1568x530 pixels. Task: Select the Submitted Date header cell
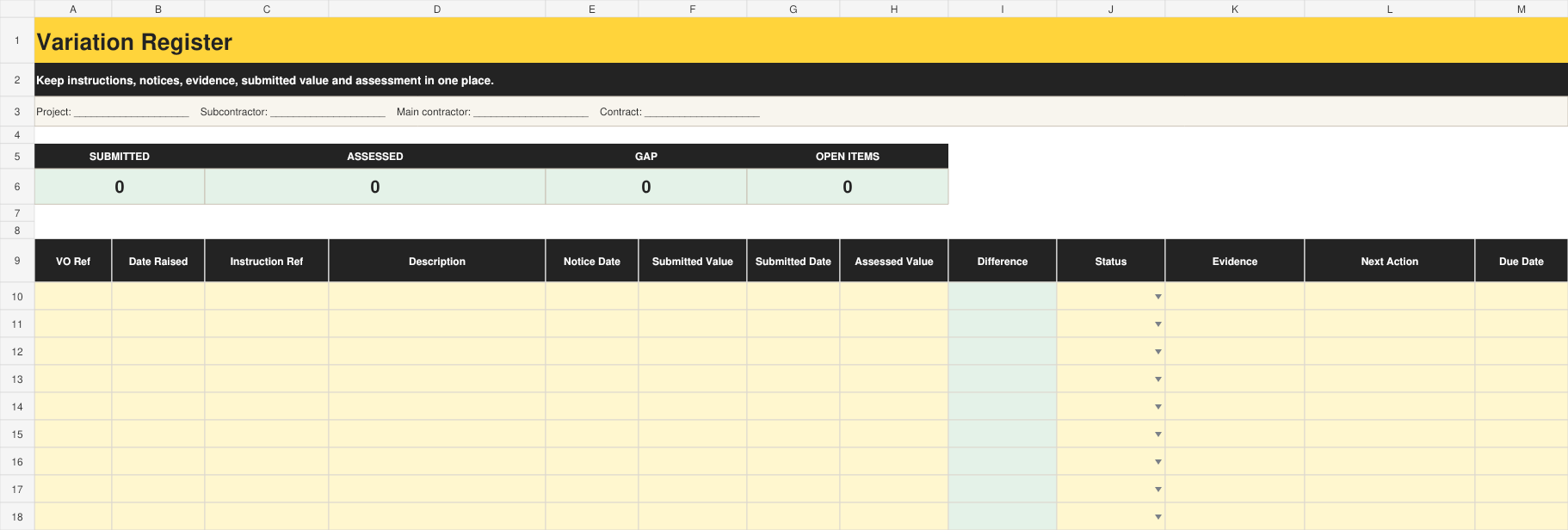click(793, 261)
